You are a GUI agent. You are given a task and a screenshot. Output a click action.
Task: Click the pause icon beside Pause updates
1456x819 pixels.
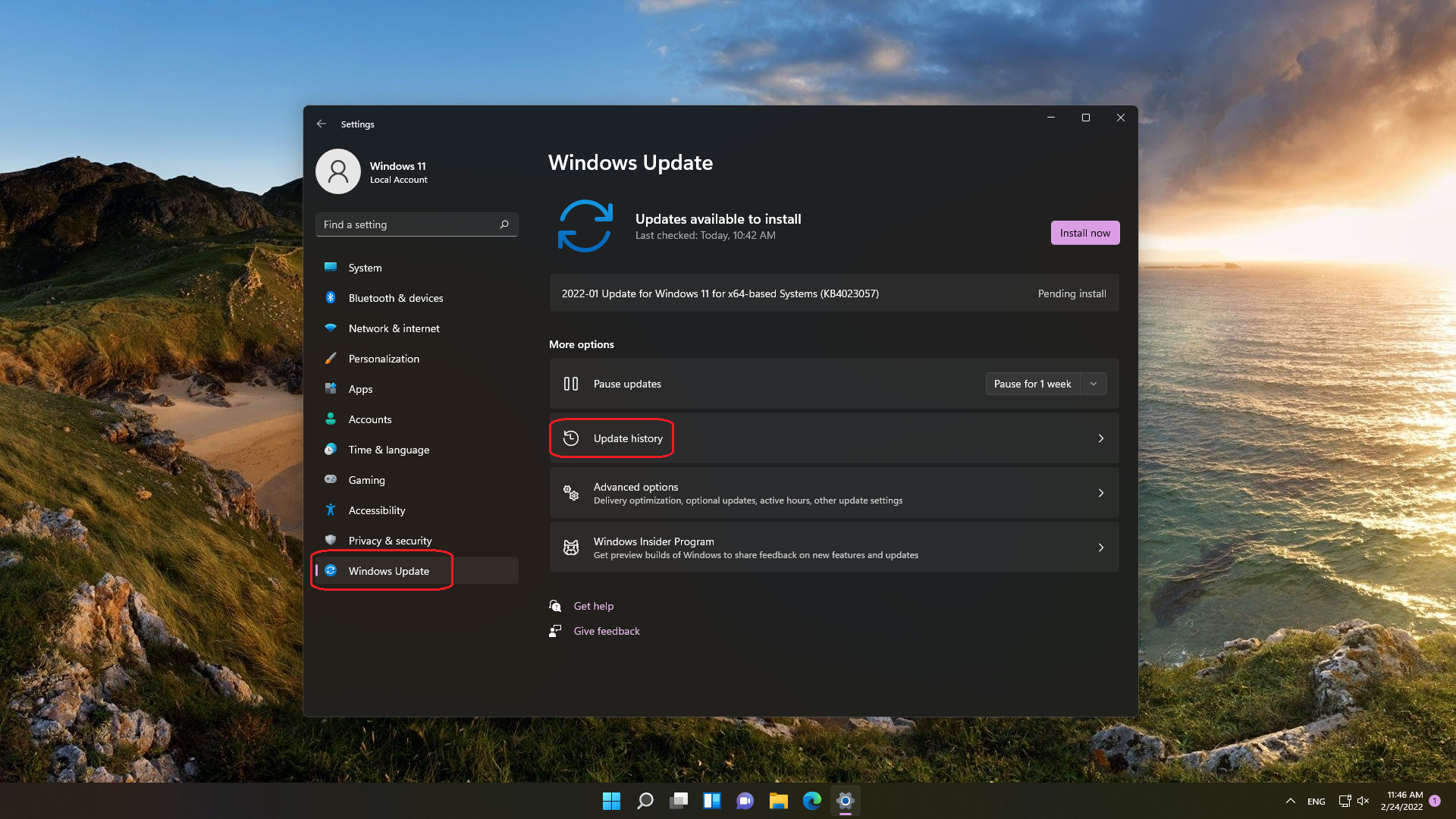571,384
